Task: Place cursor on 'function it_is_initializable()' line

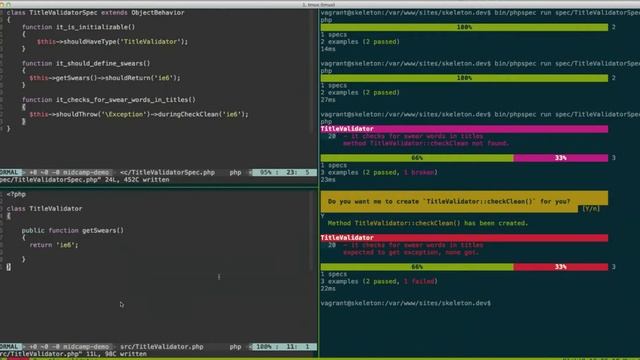Action: 78,27
